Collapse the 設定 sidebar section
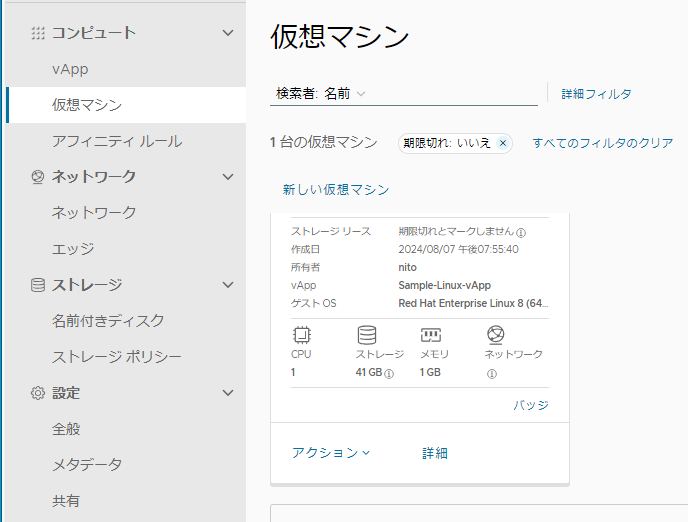The image size is (688, 522). [228, 393]
